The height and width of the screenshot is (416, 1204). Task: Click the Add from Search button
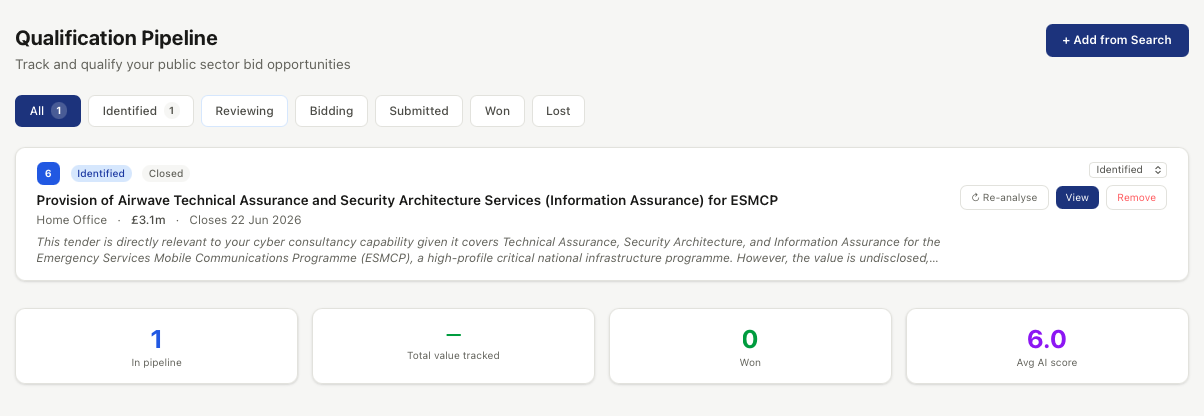1117,40
